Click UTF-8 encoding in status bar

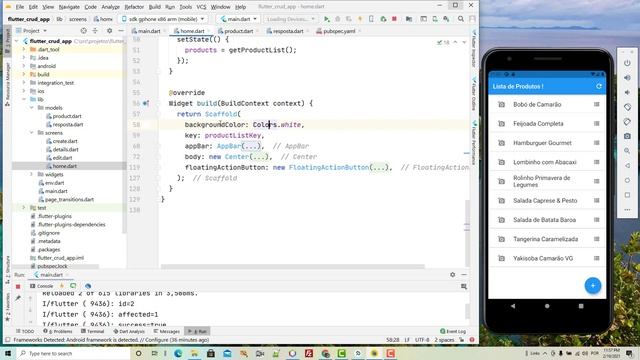(x=422, y=340)
